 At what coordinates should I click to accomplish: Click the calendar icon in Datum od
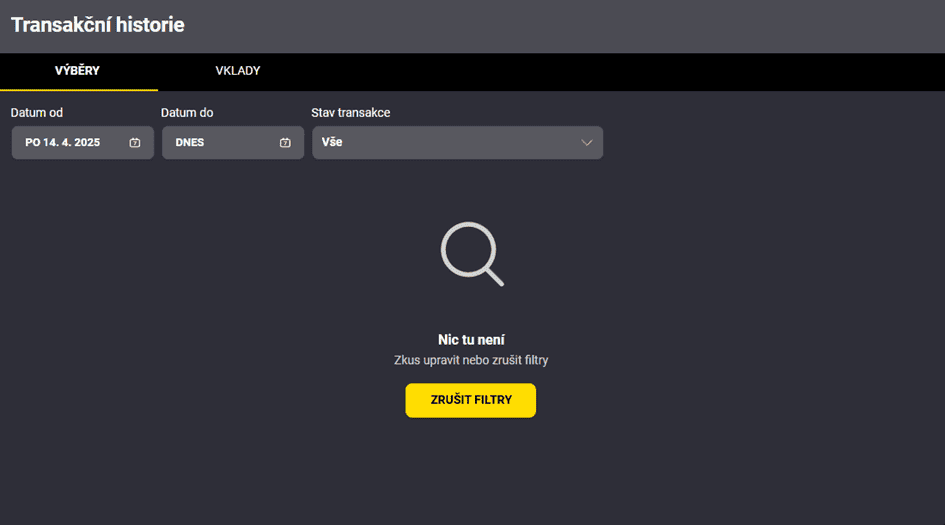(x=135, y=143)
